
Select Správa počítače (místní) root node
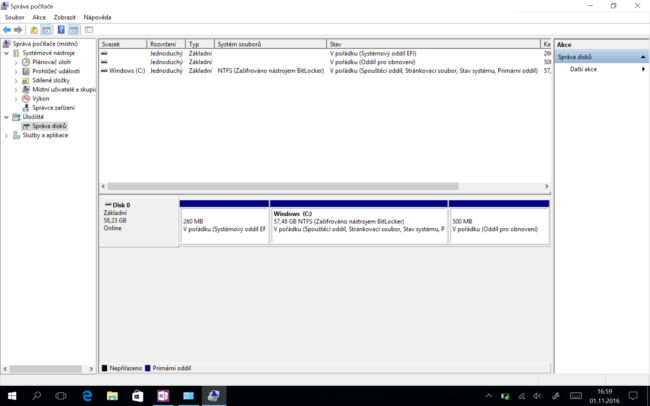(45, 44)
